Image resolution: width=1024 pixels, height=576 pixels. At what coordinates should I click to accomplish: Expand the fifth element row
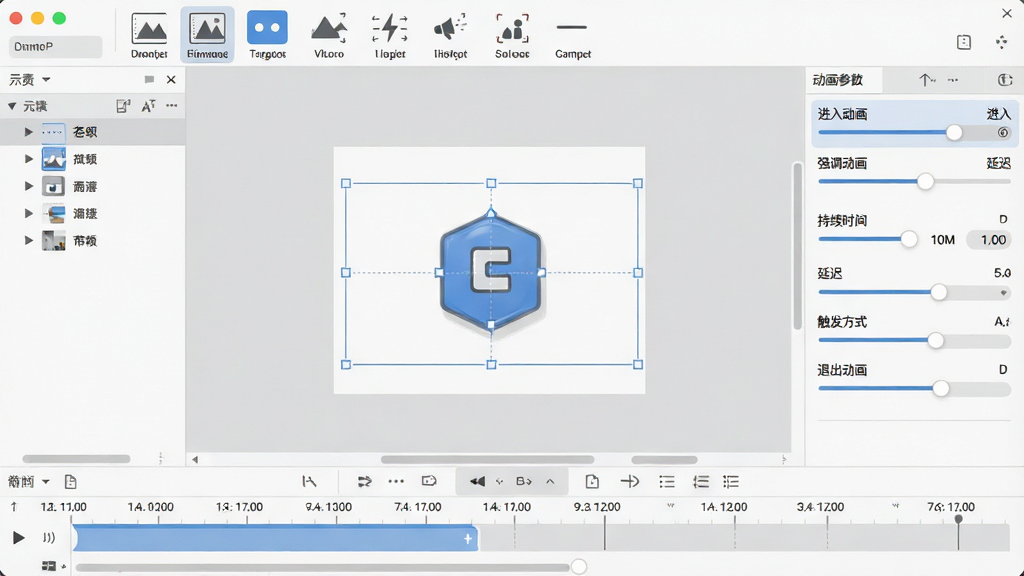point(28,240)
